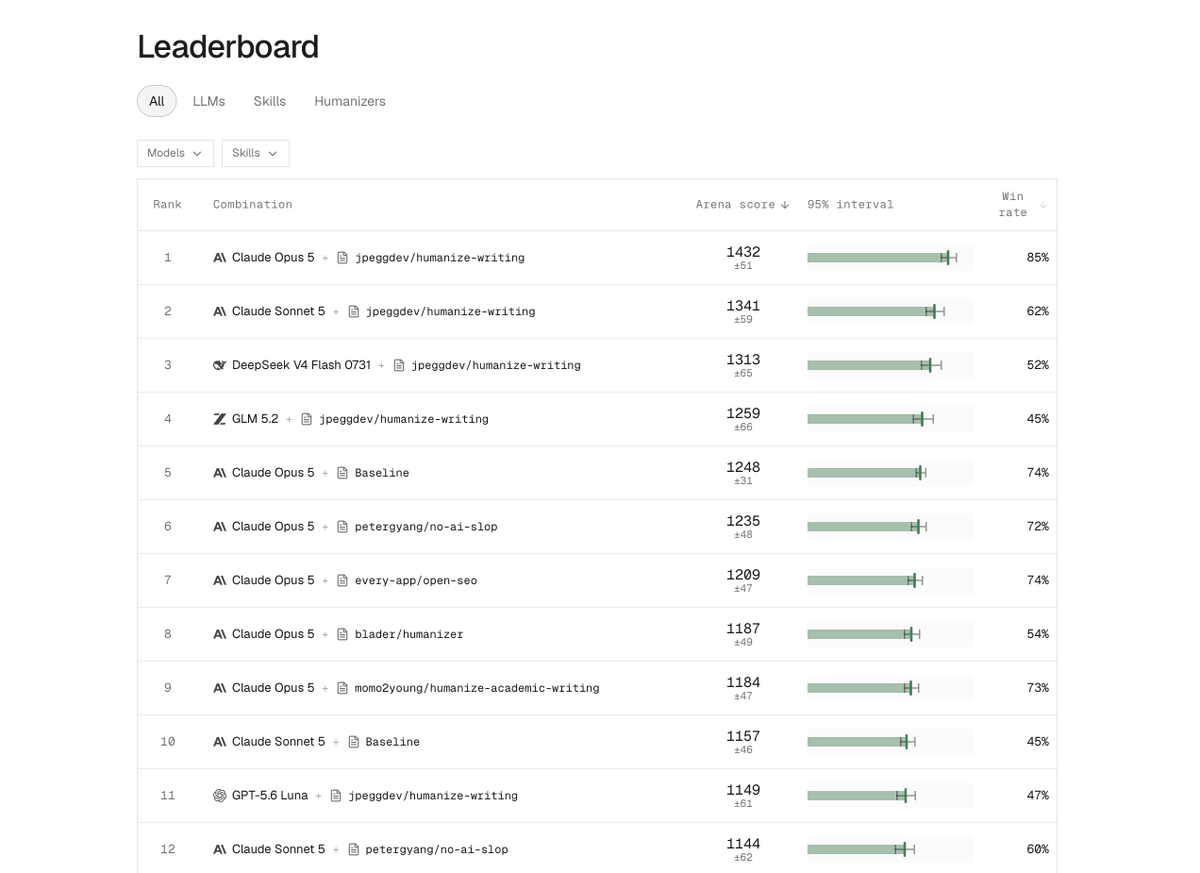Viewport: 1200px width, 873px height.
Task: Click the GLM 5.2 Z logo icon
Action: click(220, 419)
